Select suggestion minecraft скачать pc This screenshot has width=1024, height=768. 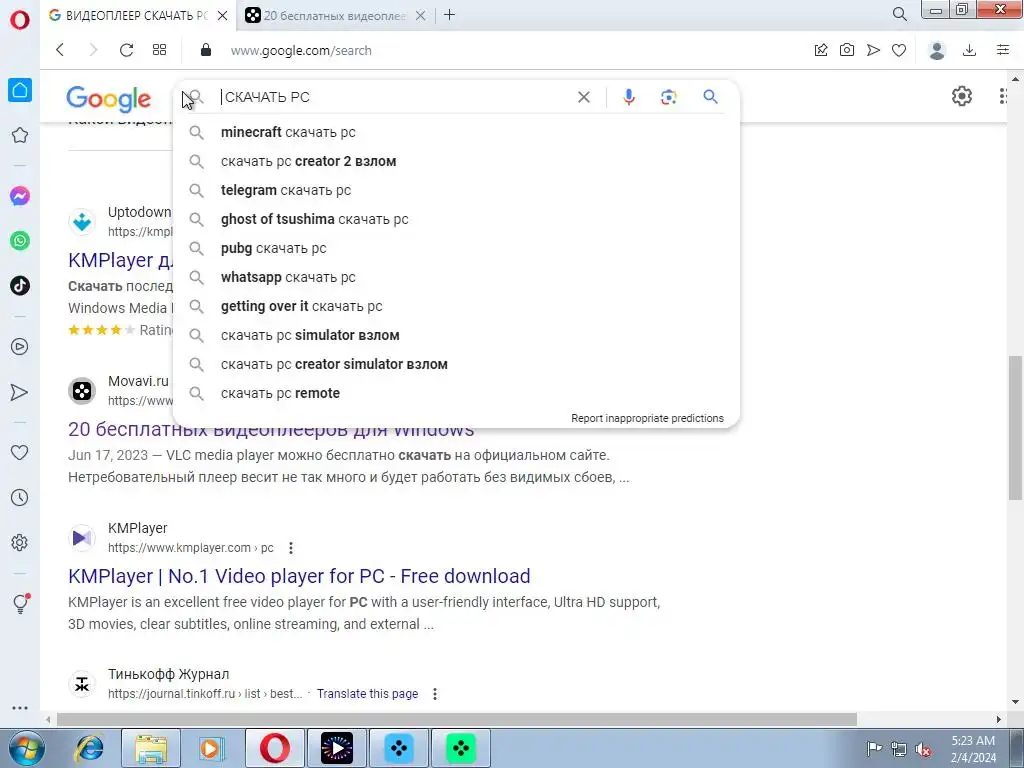coord(456,132)
